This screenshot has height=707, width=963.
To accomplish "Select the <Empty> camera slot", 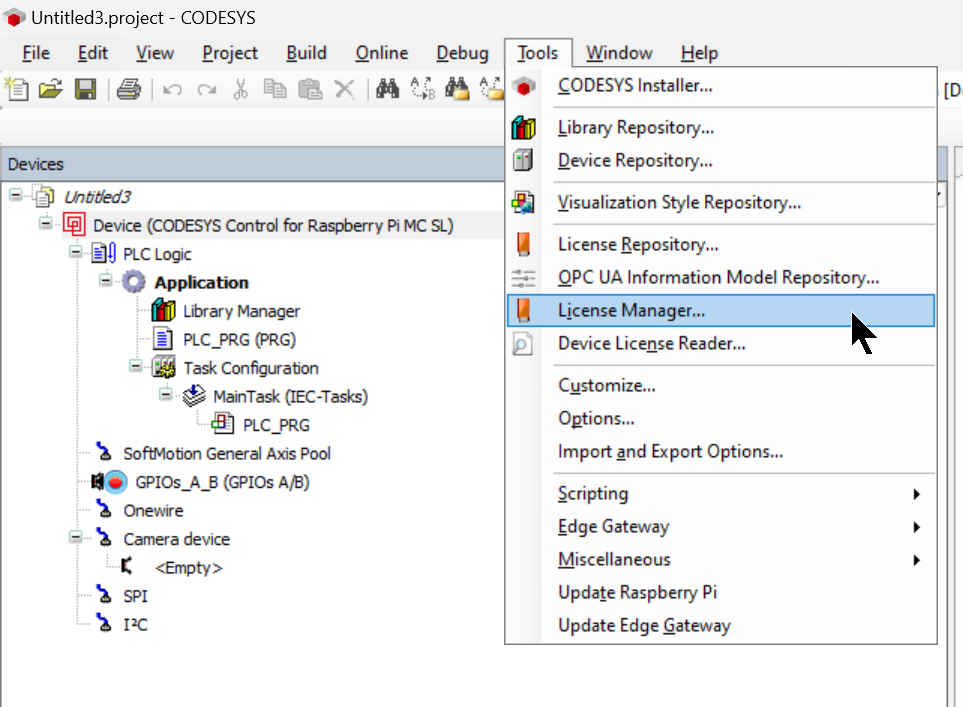I will pos(189,568).
